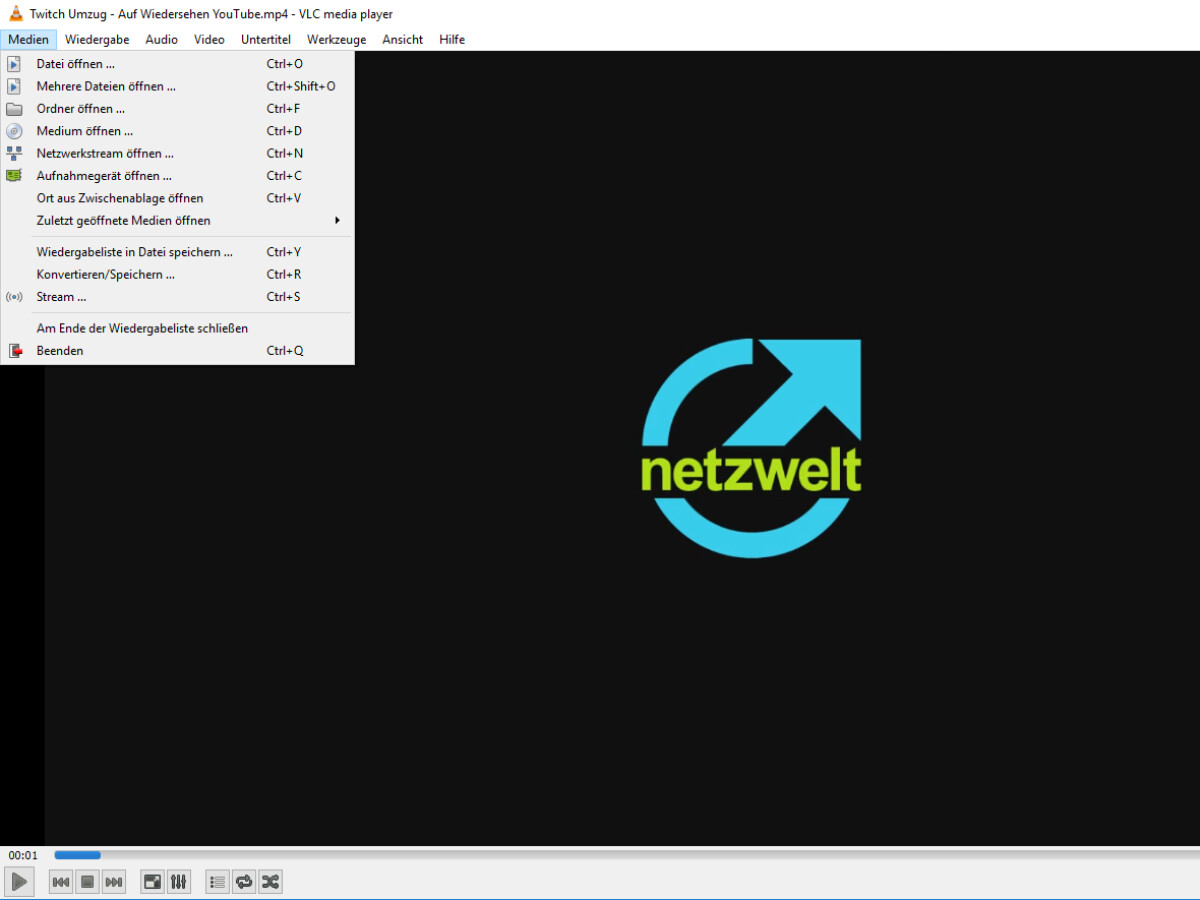Toggle fullscreen video icon
Viewport: 1200px width, 900px height.
[152, 881]
